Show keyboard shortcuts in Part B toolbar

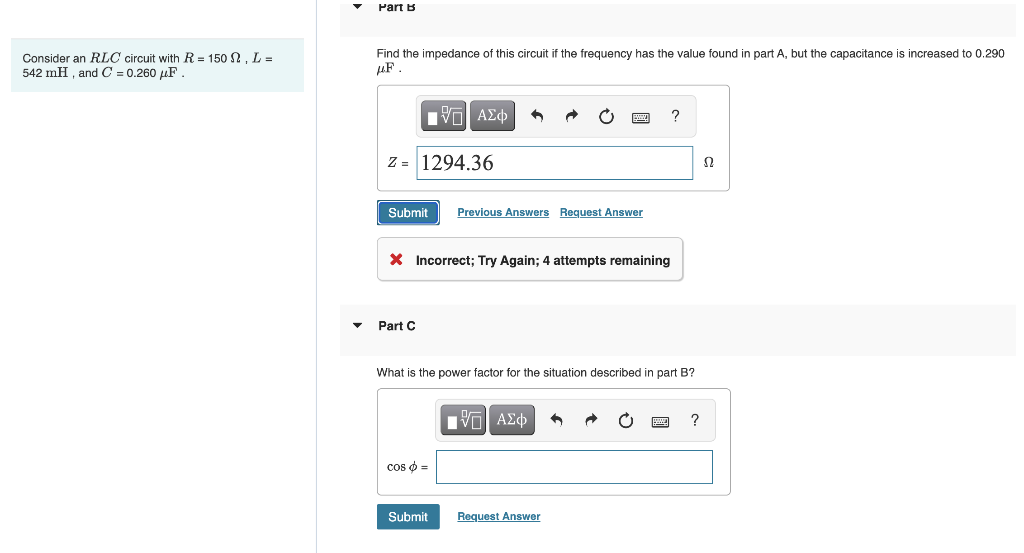point(641,118)
